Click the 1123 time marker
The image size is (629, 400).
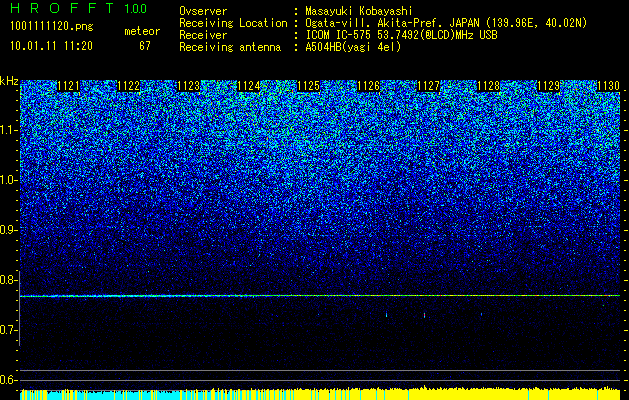pos(189,86)
